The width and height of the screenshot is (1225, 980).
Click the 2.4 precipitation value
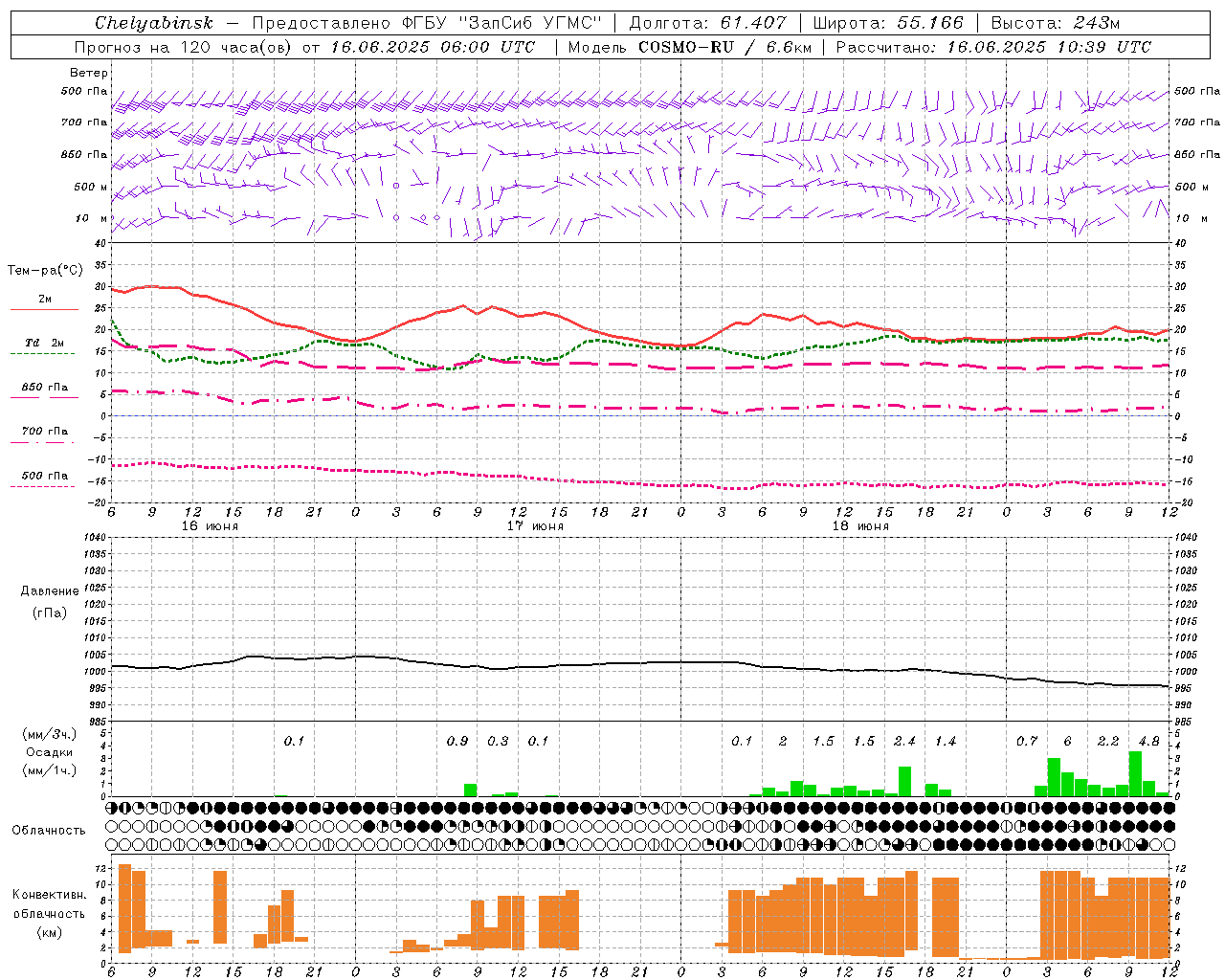point(904,742)
